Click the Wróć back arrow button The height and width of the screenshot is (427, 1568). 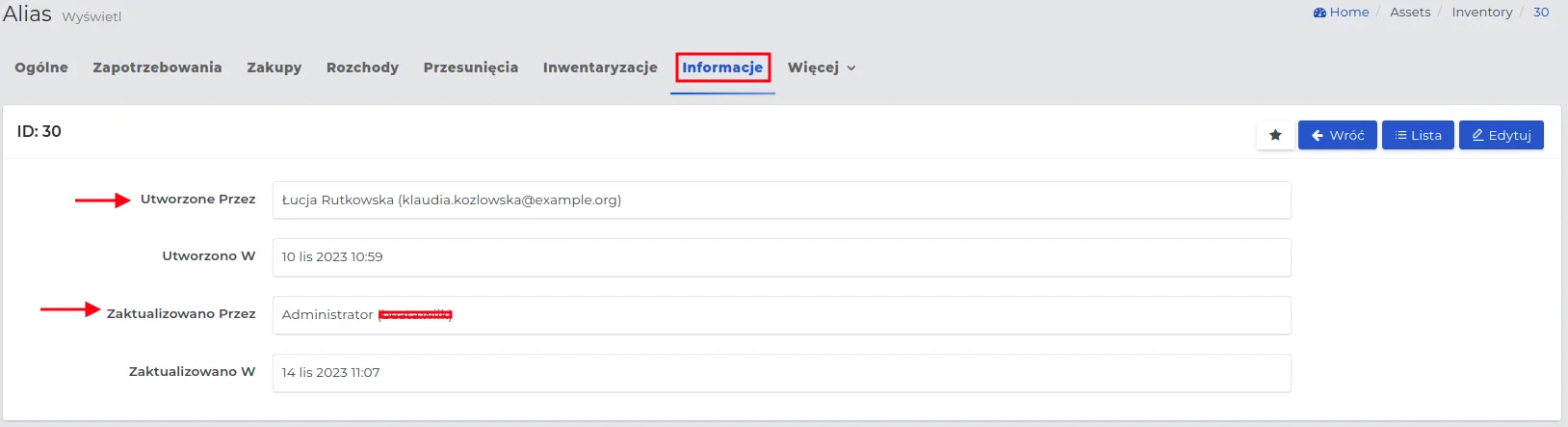[1337, 135]
